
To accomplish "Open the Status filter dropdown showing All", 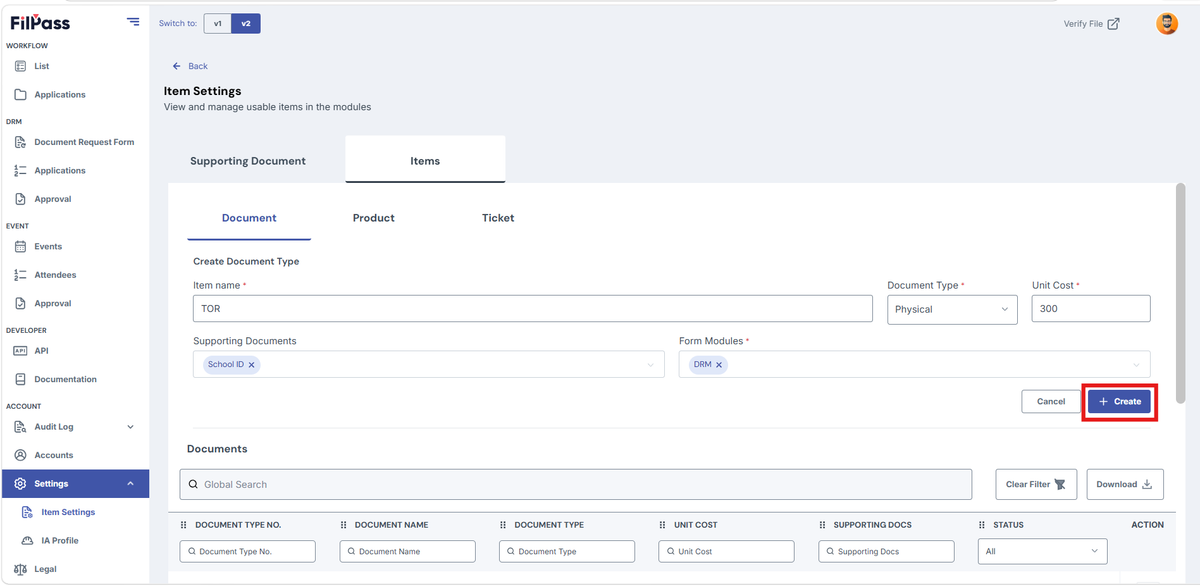I will 1043,551.
